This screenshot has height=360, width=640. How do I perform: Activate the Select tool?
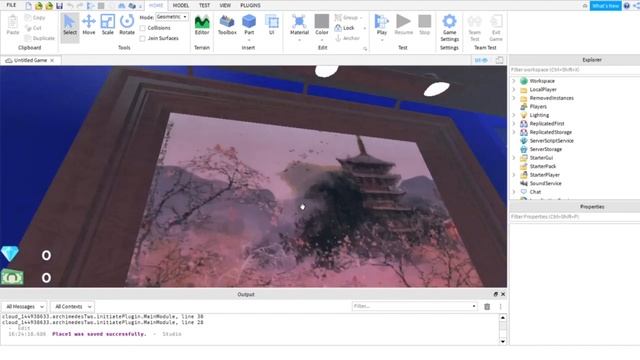pos(70,27)
